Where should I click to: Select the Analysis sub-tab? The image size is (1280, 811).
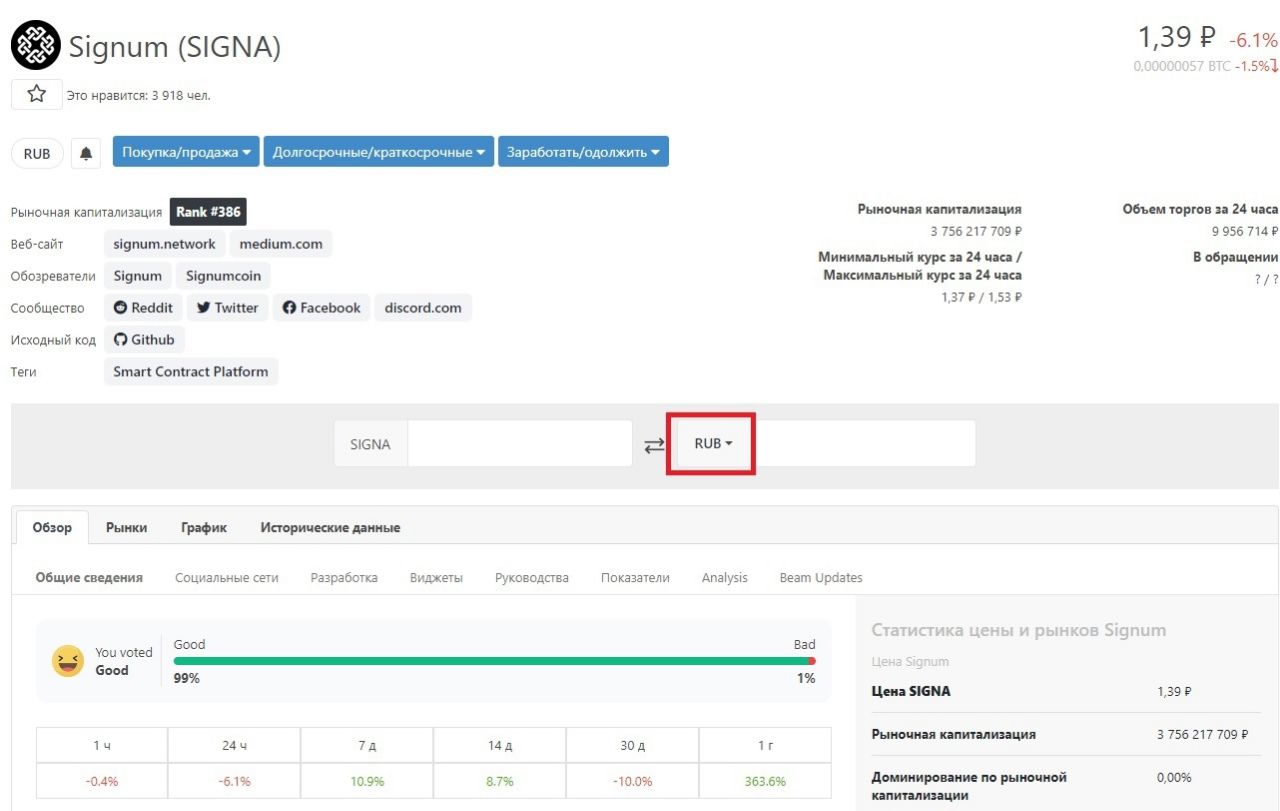(x=725, y=577)
